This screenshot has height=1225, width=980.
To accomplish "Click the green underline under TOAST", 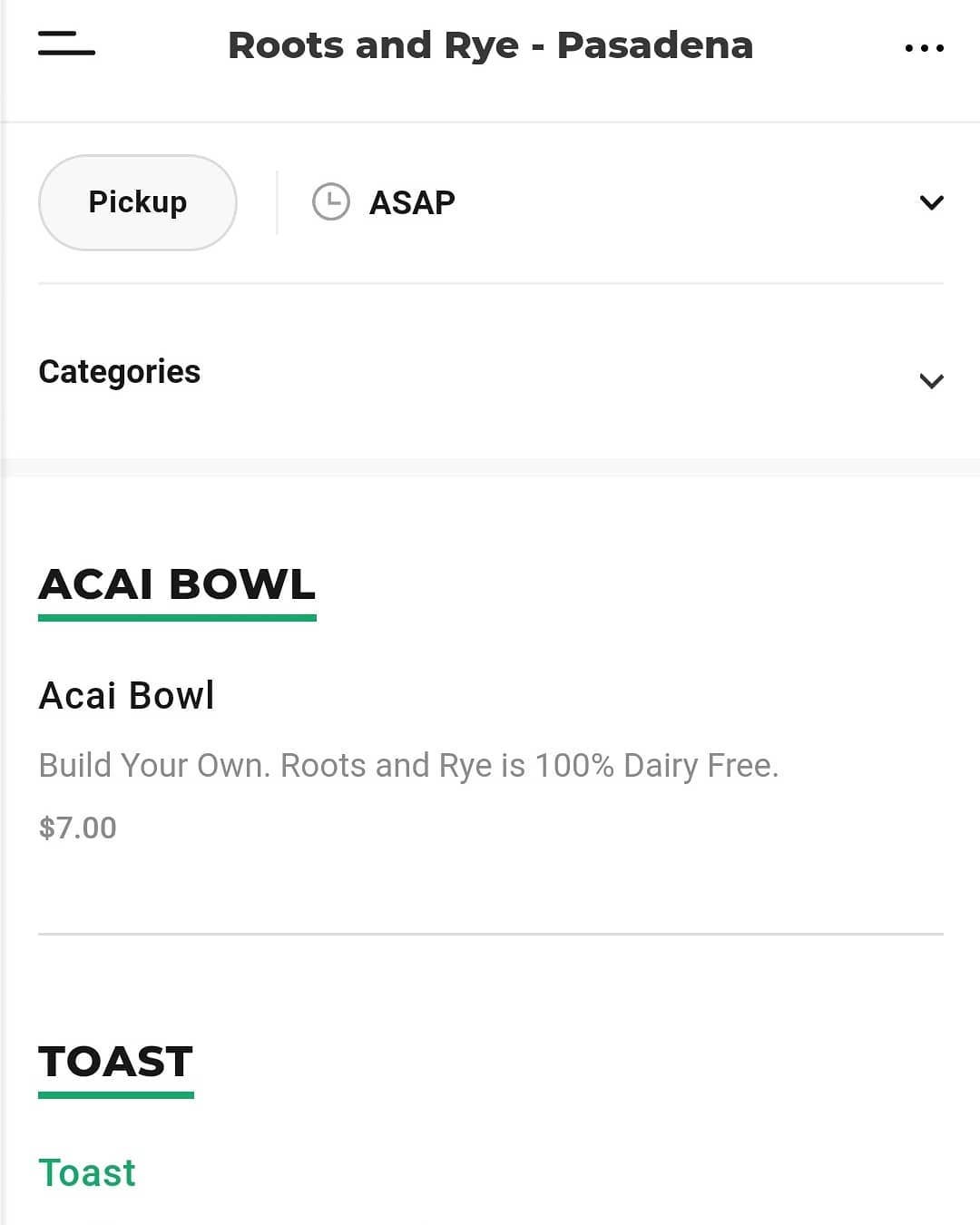I will pos(116,1095).
